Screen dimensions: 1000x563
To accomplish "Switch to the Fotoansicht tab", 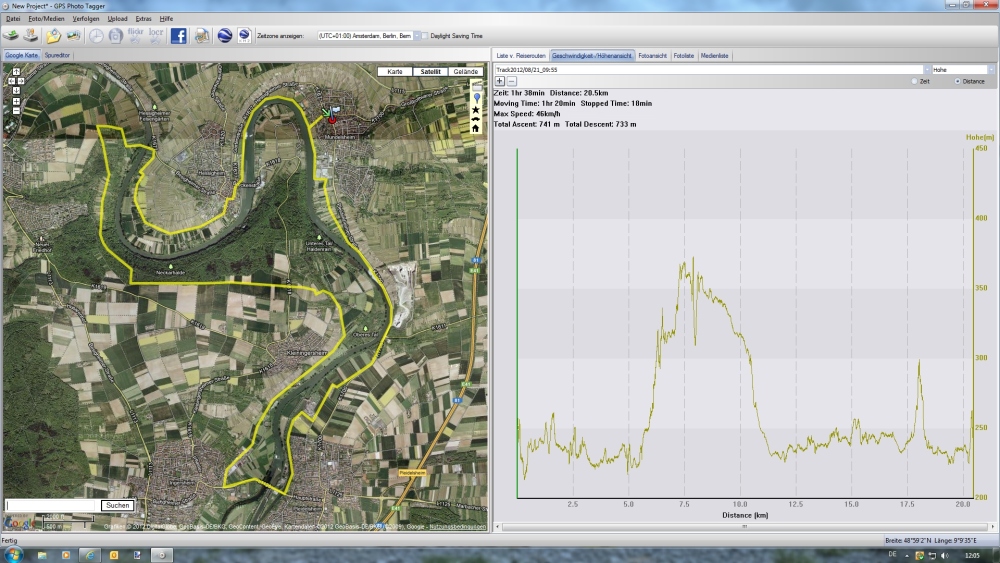I will pos(654,56).
